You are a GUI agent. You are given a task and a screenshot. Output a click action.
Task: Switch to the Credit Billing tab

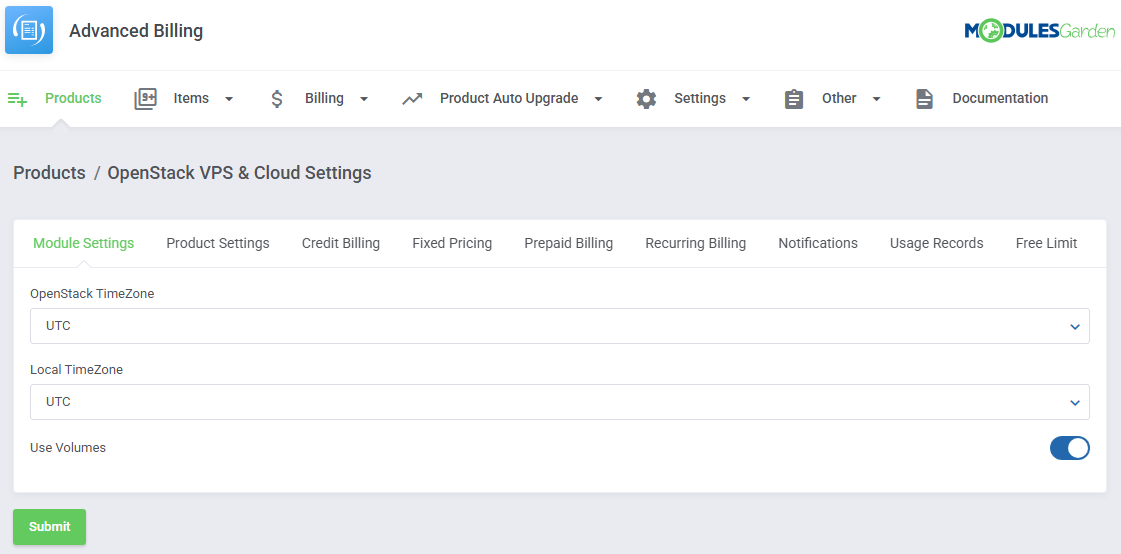[341, 243]
